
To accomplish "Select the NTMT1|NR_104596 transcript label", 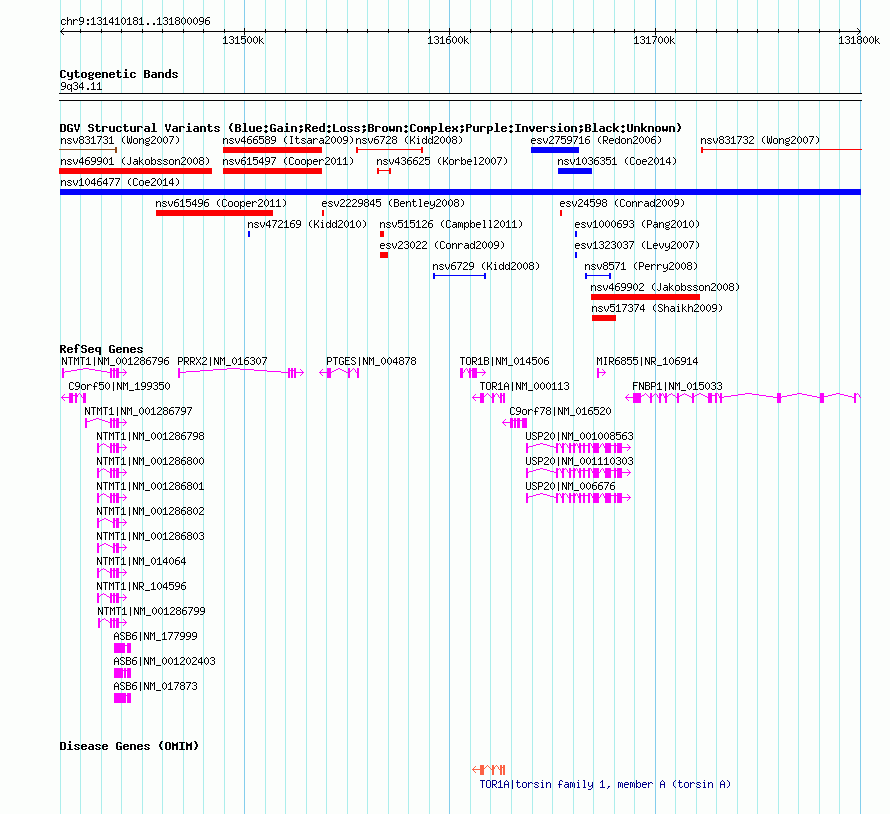I will click(x=141, y=586).
